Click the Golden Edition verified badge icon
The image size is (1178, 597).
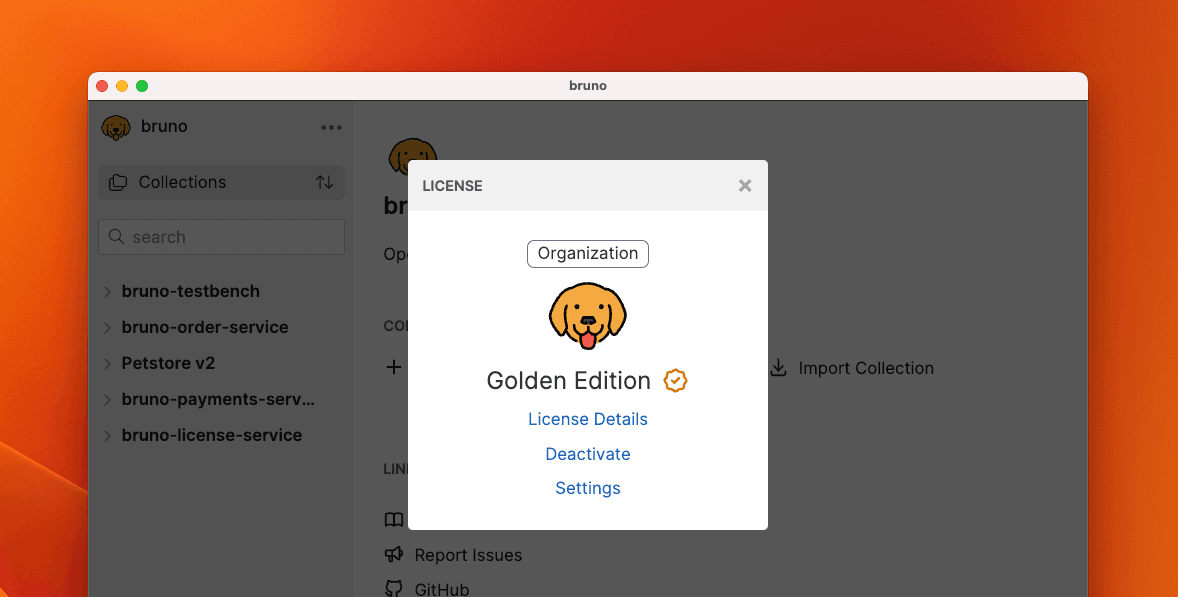[675, 381]
